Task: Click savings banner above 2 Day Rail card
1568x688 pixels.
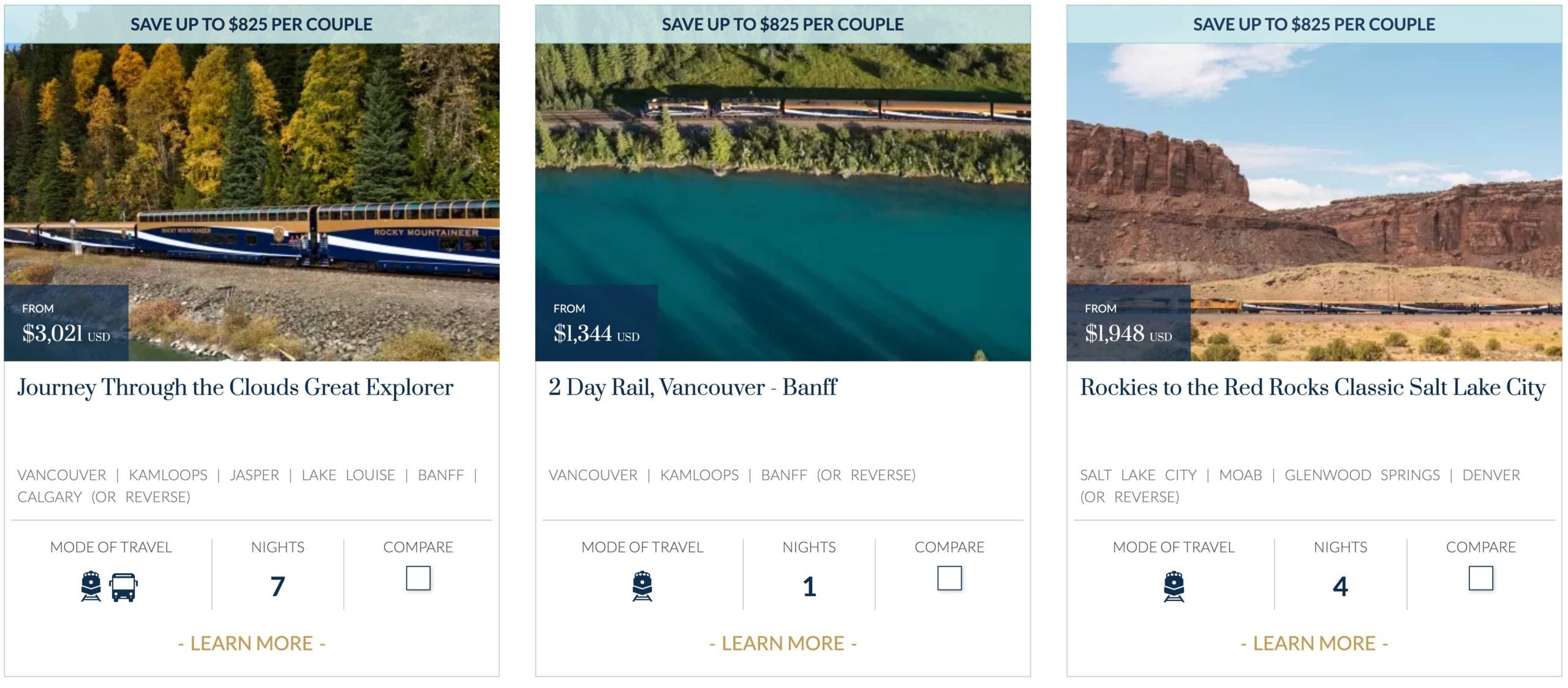Action: point(783,25)
